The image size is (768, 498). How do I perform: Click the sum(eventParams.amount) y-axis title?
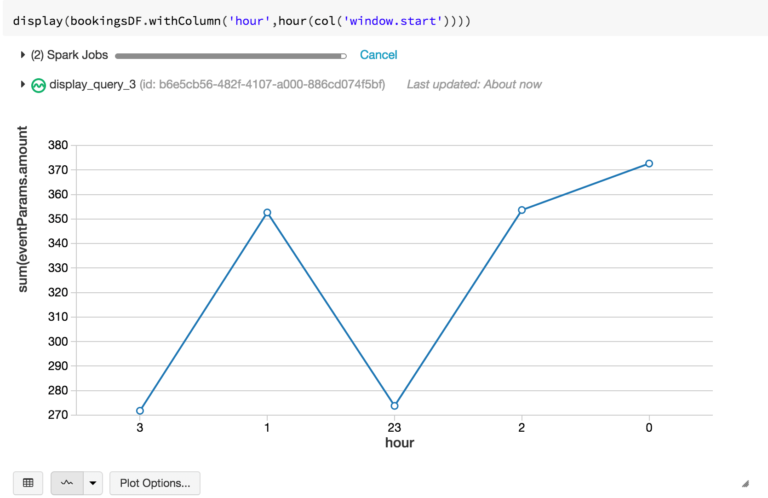click(x=23, y=209)
